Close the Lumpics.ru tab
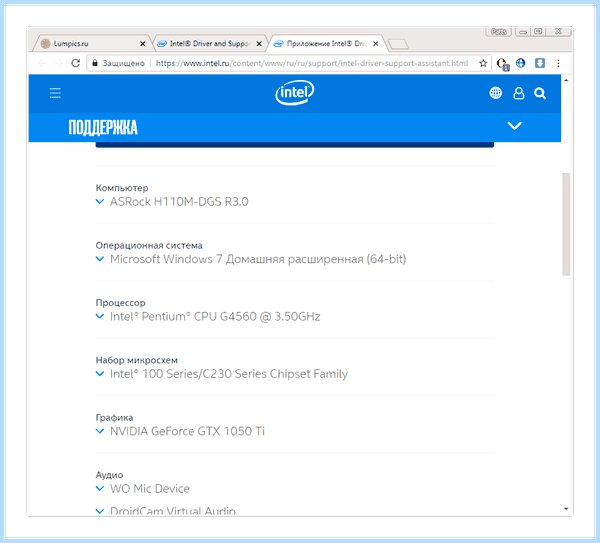The width and height of the screenshot is (600, 543). point(142,44)
